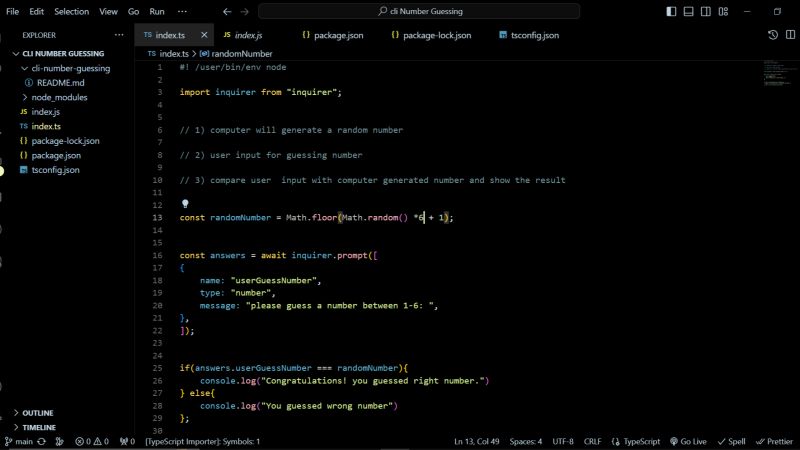Click the Prettier status bar item
Viewport: 800px width, 450px height.
tap(774, 441)
